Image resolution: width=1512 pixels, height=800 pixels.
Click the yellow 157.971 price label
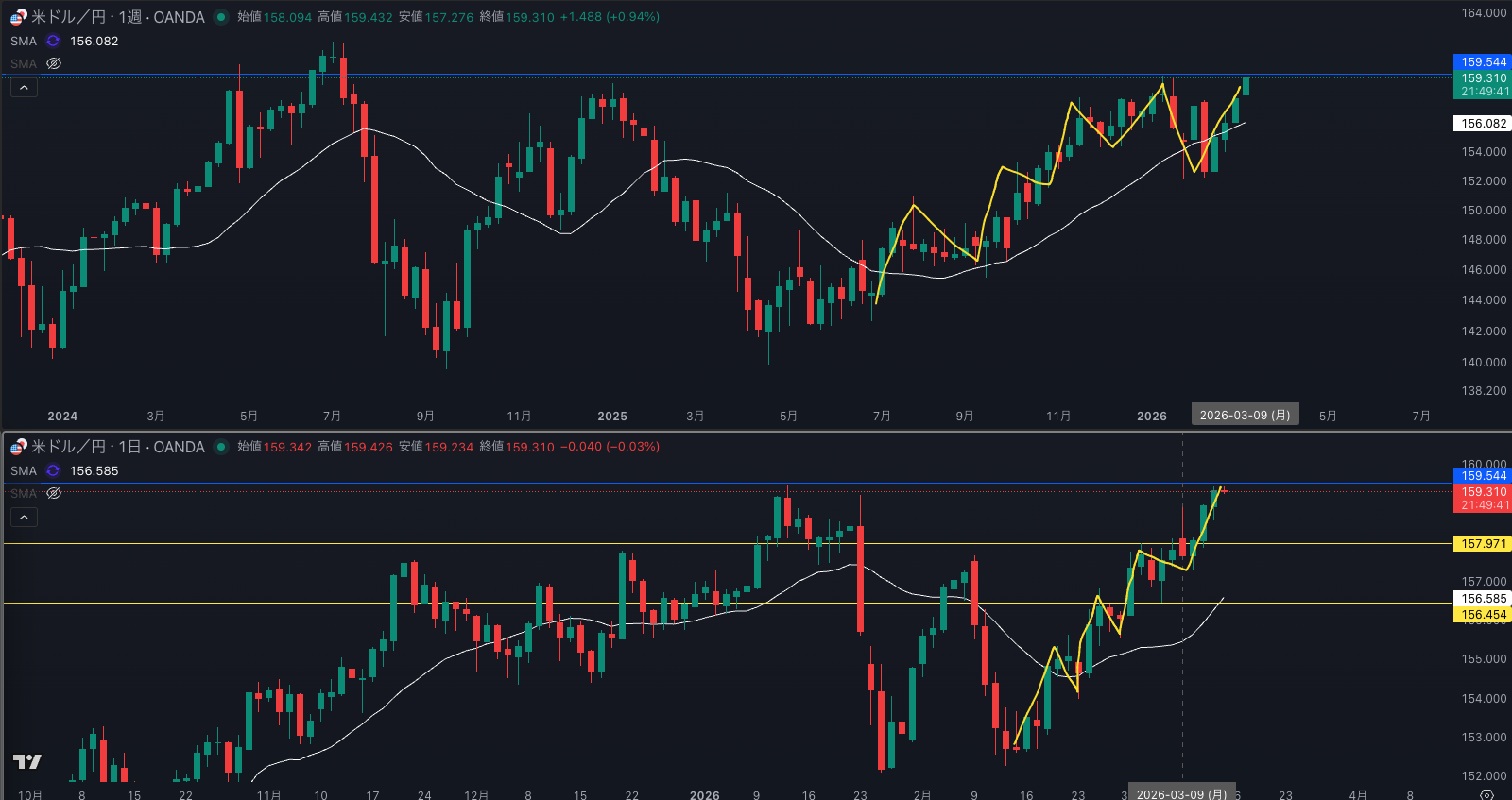(x=1483, y=544)
